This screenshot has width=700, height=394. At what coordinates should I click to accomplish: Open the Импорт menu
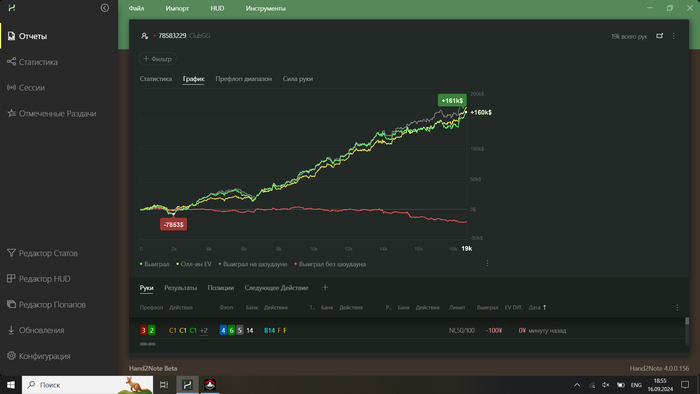(x=177, y=8)
